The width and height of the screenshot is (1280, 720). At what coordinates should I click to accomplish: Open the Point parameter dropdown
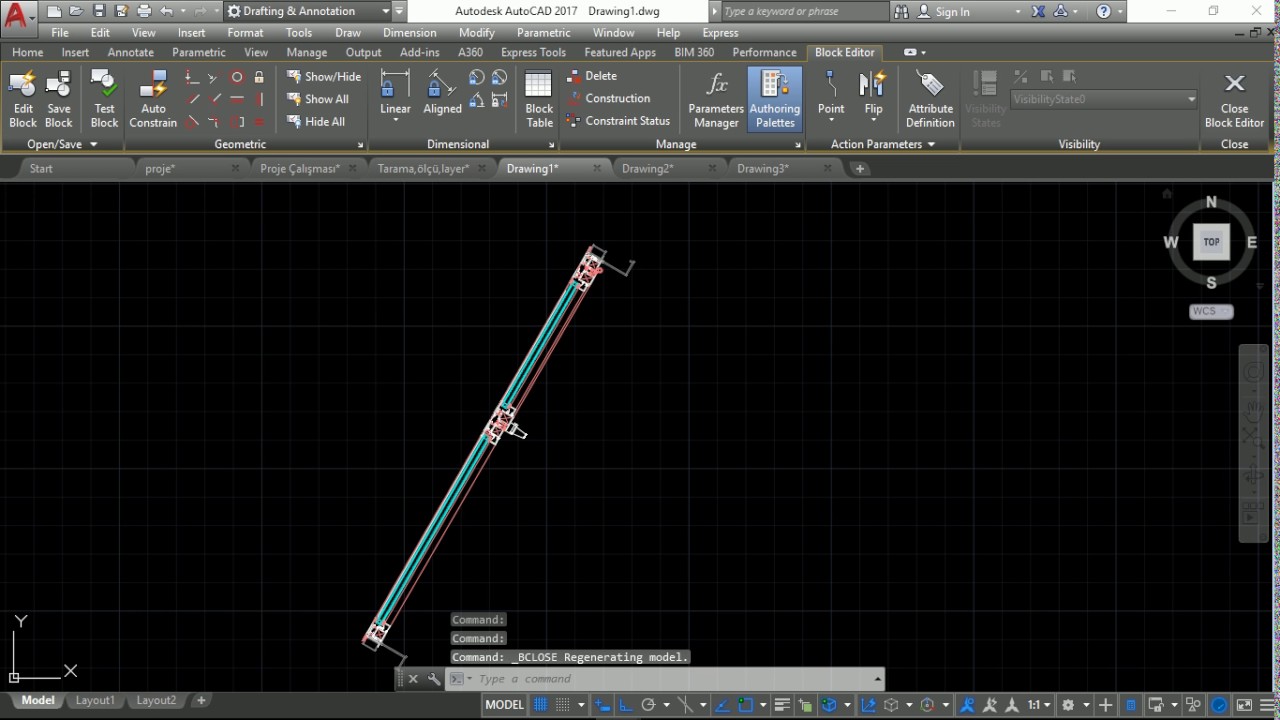click(x=831, y=121)
